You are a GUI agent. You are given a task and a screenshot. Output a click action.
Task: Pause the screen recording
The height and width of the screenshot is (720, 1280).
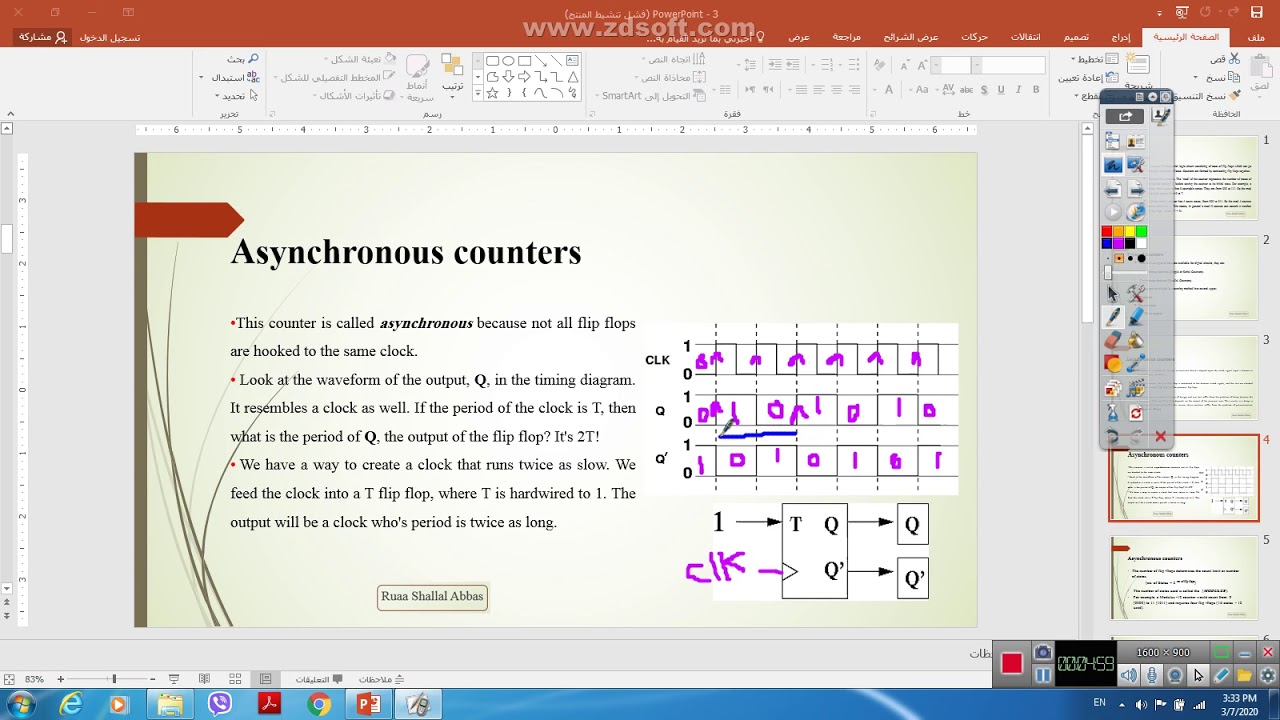coord(1042,675)
